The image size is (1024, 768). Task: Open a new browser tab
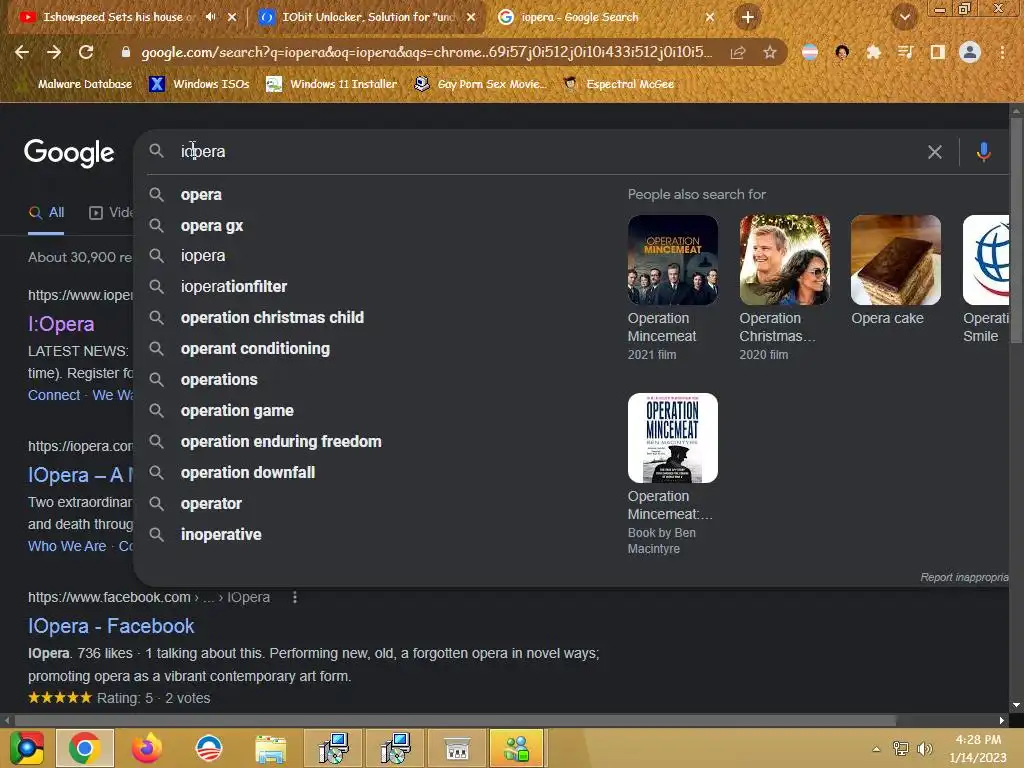(748, 17)
